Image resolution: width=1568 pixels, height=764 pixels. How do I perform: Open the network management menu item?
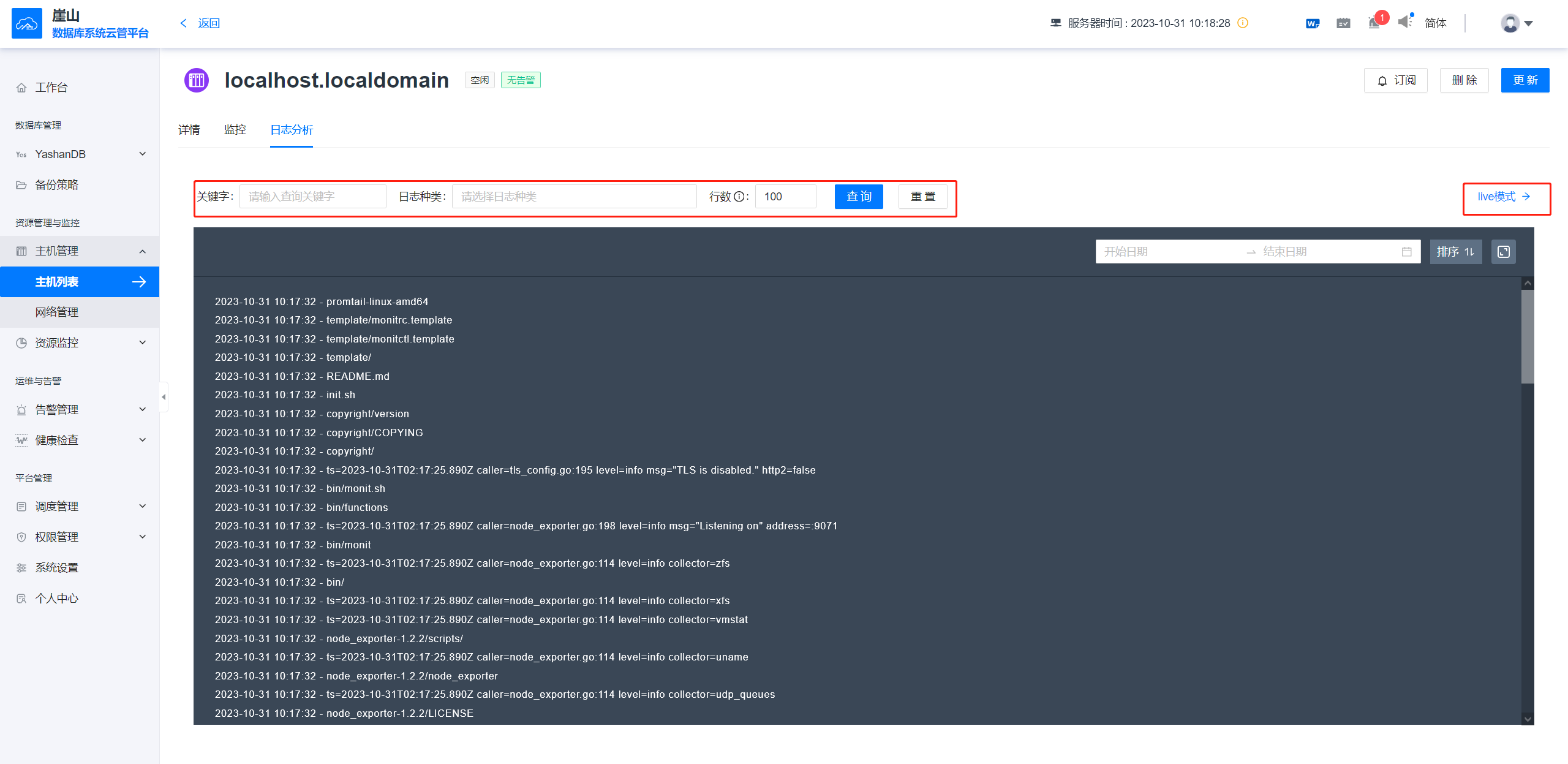pyautogui.click(x=56, y=312)
